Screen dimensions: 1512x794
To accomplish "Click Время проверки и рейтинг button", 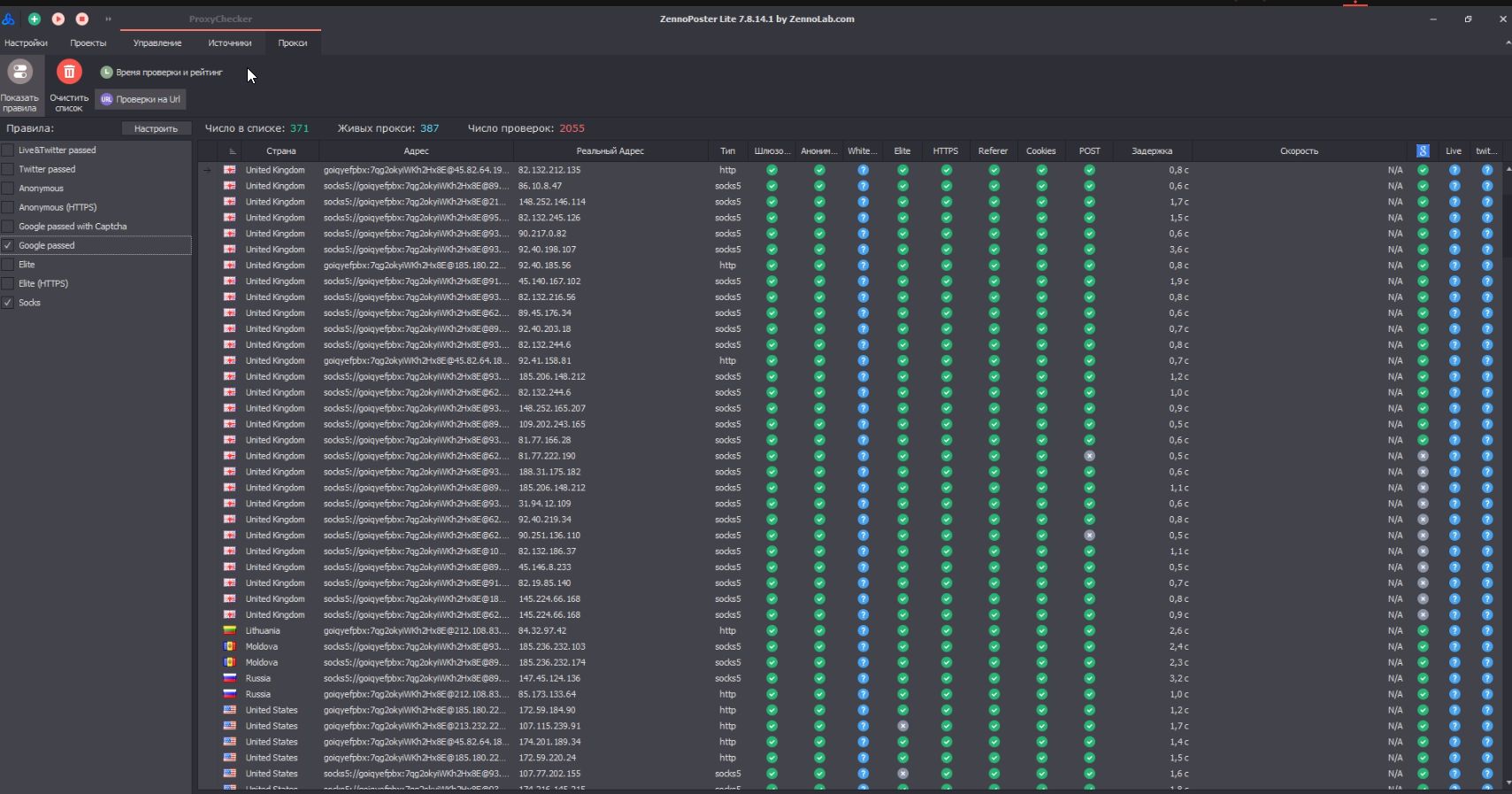I will tap(162, 73).
